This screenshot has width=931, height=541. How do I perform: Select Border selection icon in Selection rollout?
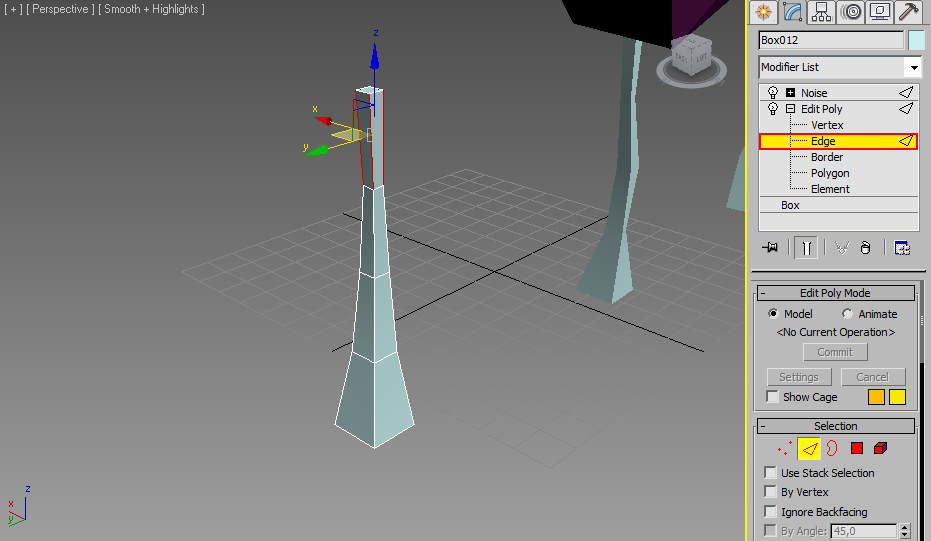coord(832,448)
